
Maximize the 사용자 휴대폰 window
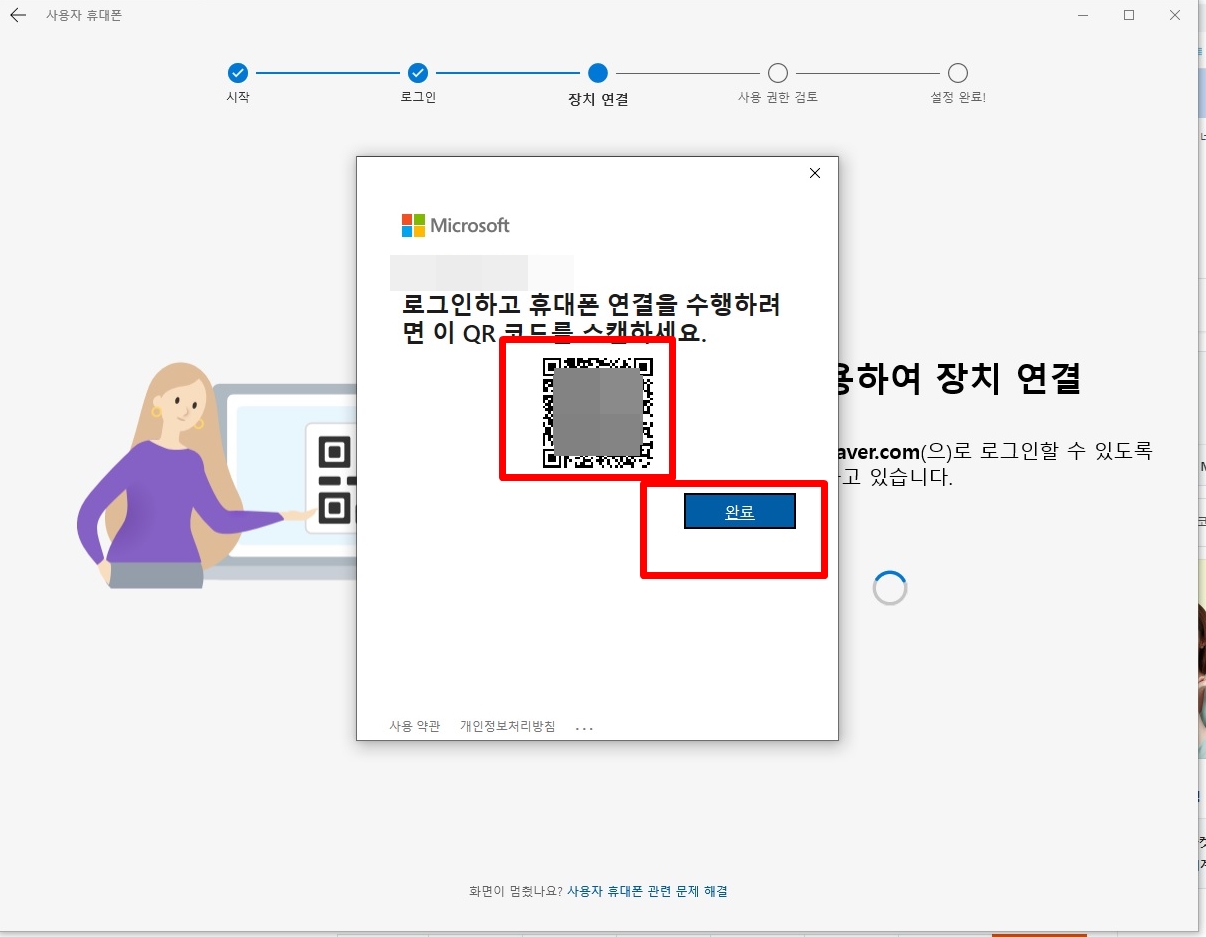tap(1129, 15)
